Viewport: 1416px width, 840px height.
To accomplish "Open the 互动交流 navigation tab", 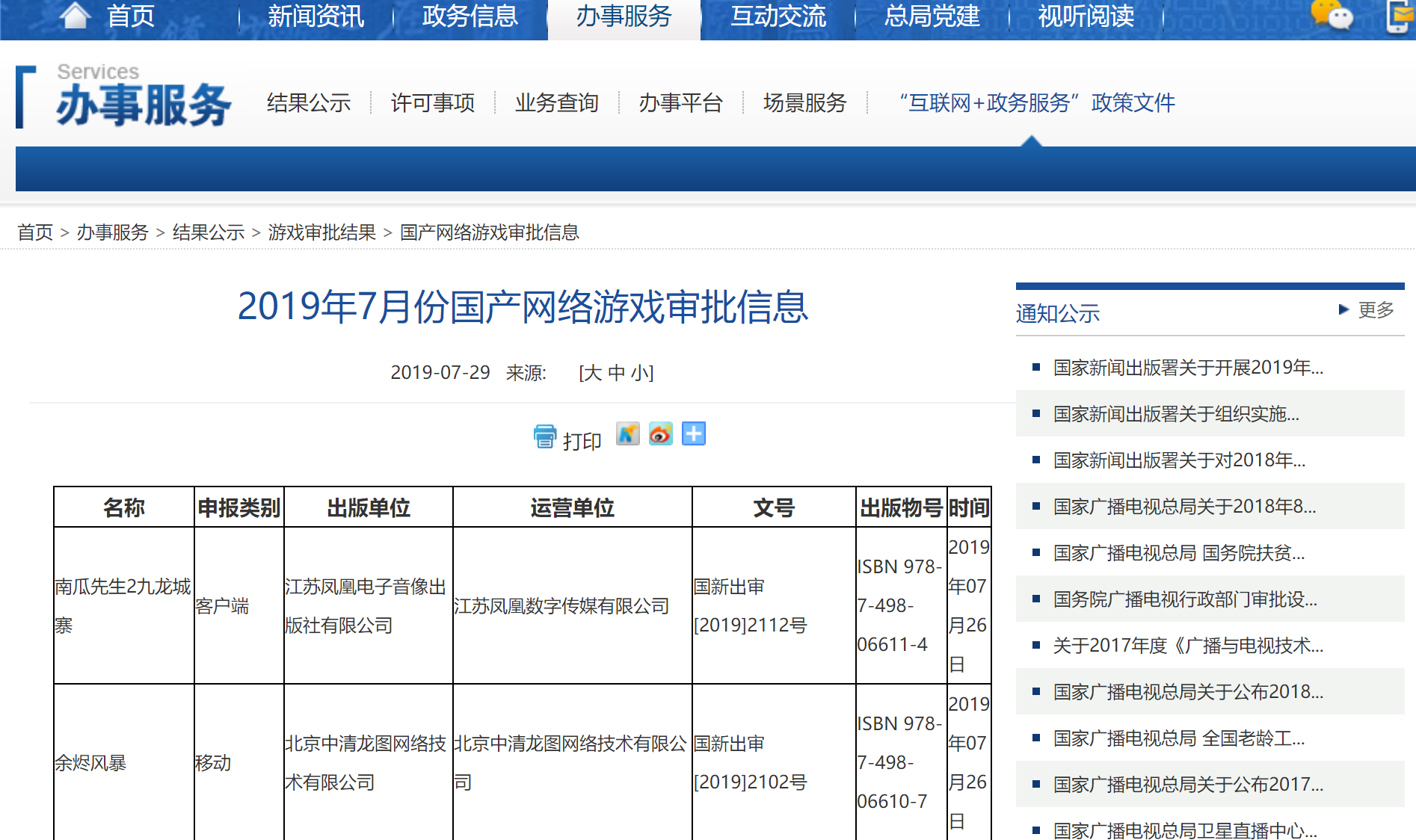I will coord(778,16).
